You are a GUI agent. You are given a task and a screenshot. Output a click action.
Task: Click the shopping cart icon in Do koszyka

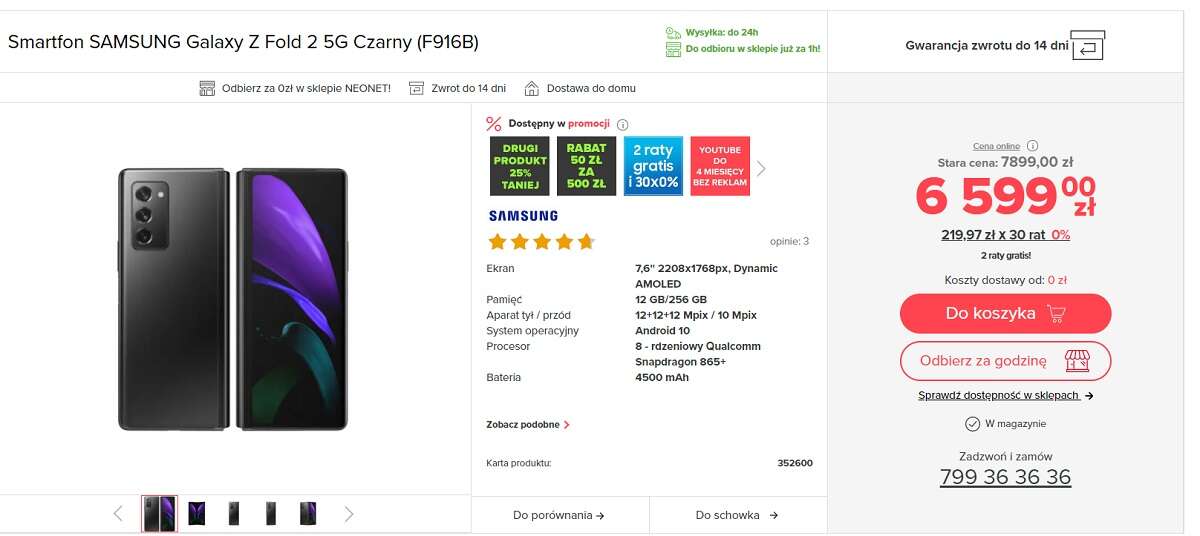tap(1055, 314)
